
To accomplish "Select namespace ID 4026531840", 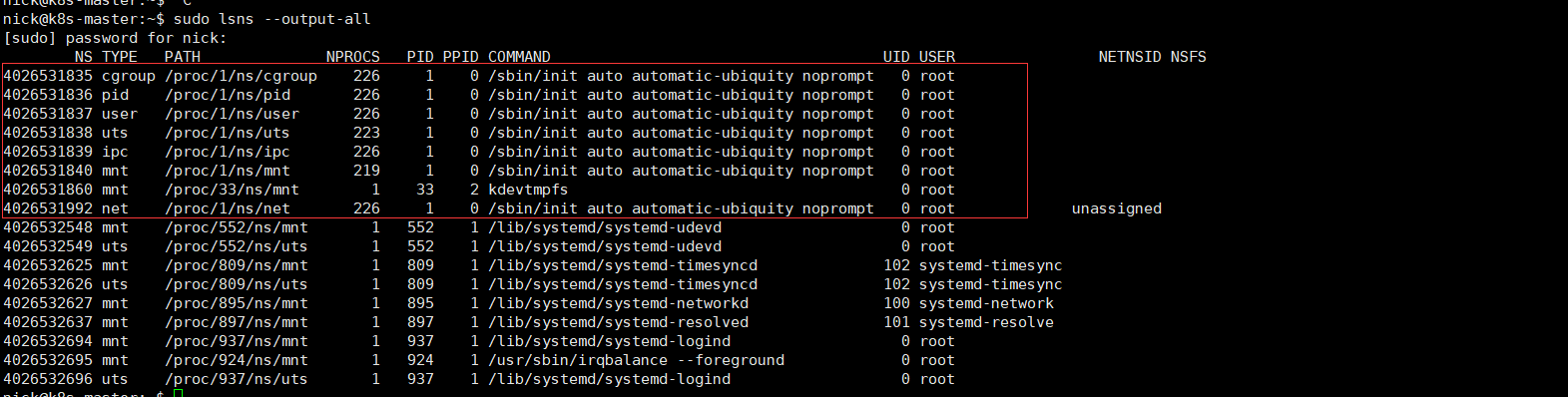I will coord(48,171).
